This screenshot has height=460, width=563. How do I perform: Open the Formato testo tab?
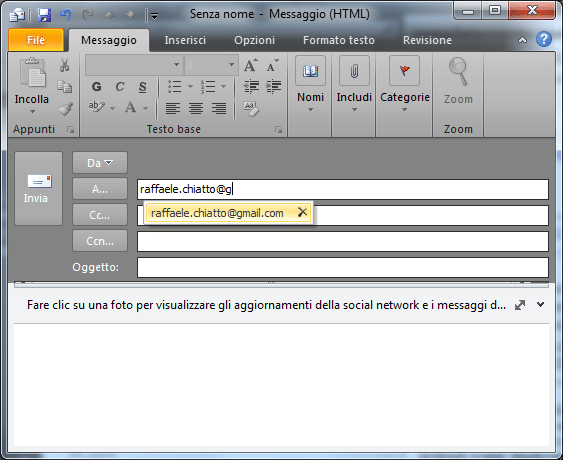pos(339,40)
